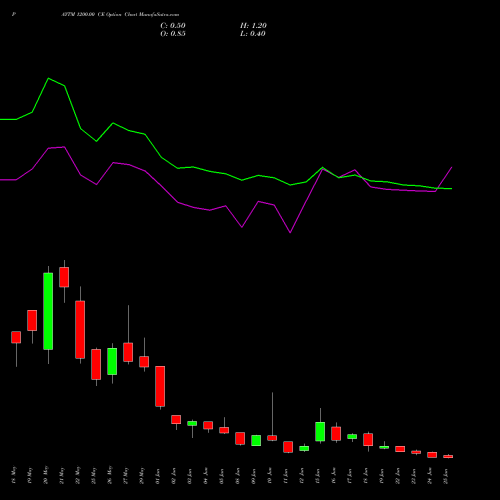
Task: Click the low value 'L: 0.40'
Action: (253, 34)
